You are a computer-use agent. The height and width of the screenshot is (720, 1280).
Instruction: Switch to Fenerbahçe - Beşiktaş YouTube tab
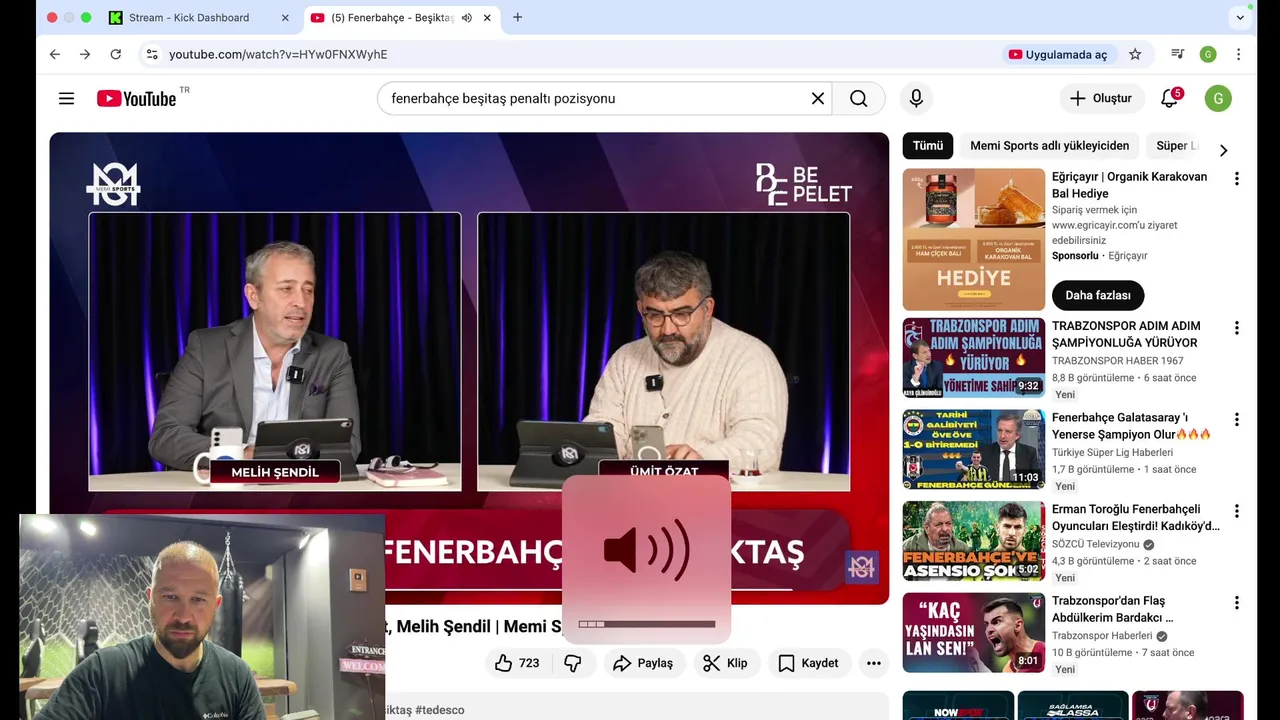(x=400, y=18)
